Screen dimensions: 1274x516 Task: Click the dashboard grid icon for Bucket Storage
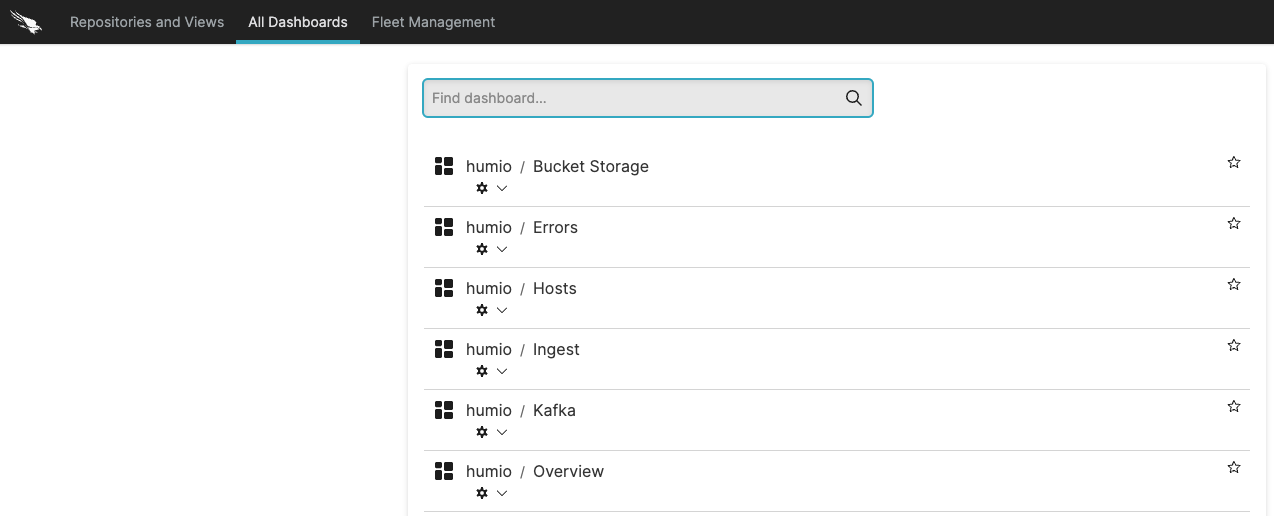pos(444,166)
